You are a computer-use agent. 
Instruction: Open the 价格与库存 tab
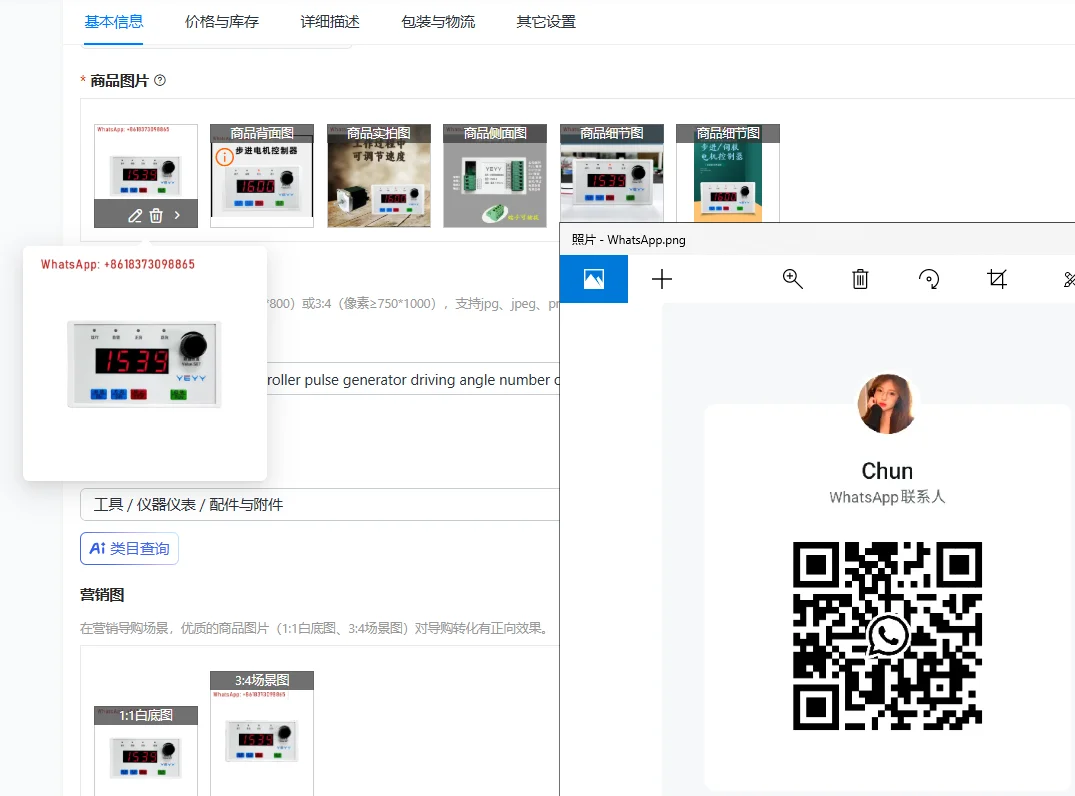coord(221,22)
